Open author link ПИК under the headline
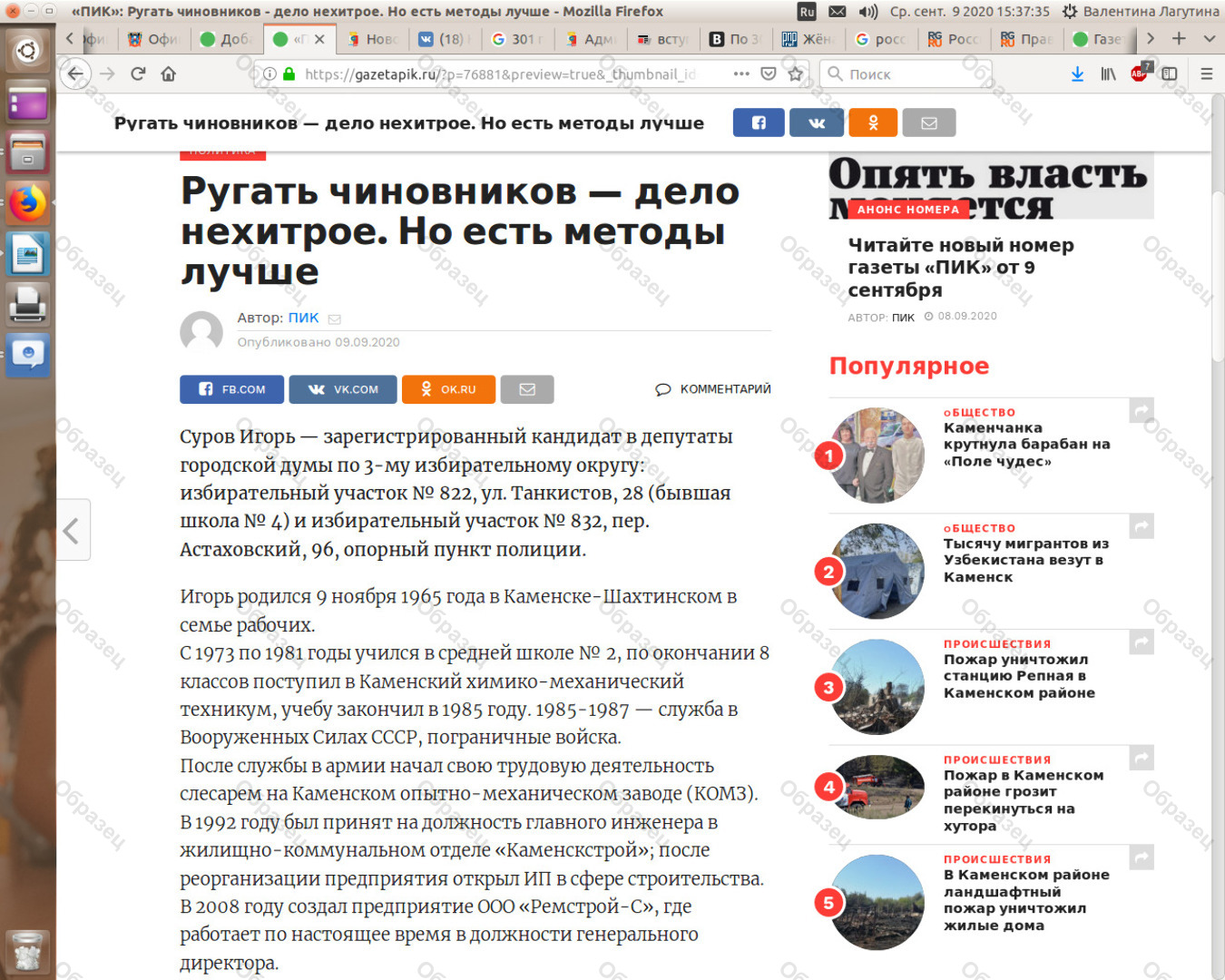 click(303, 318)
